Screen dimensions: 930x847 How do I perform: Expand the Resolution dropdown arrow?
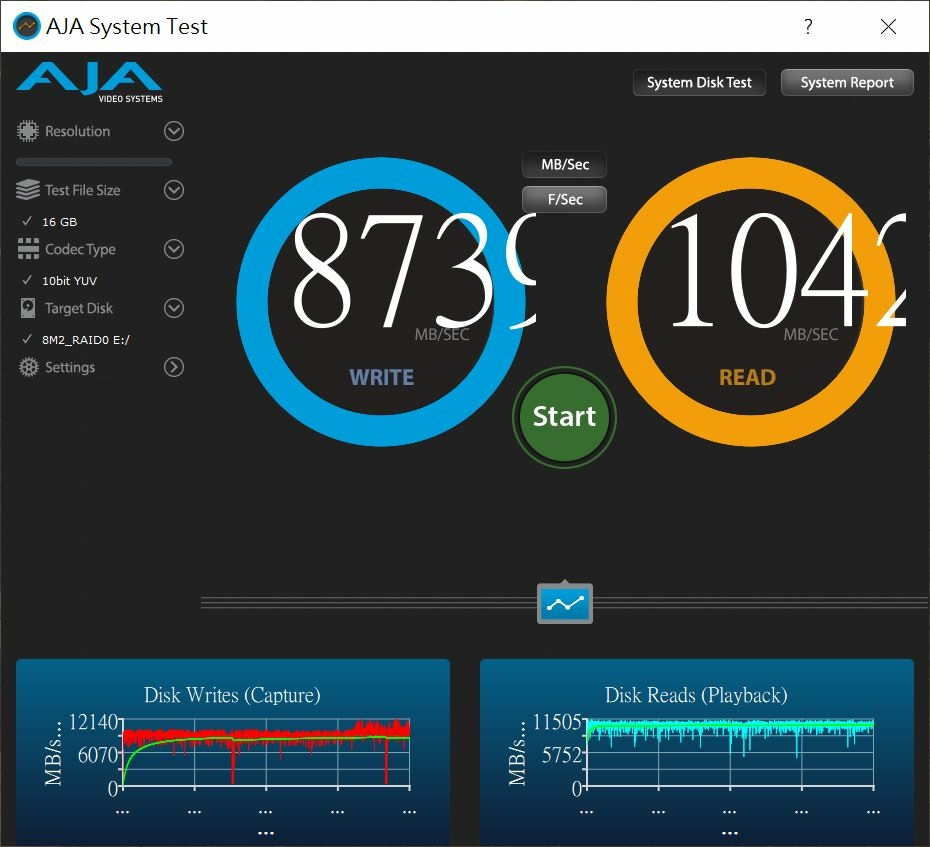174,131
